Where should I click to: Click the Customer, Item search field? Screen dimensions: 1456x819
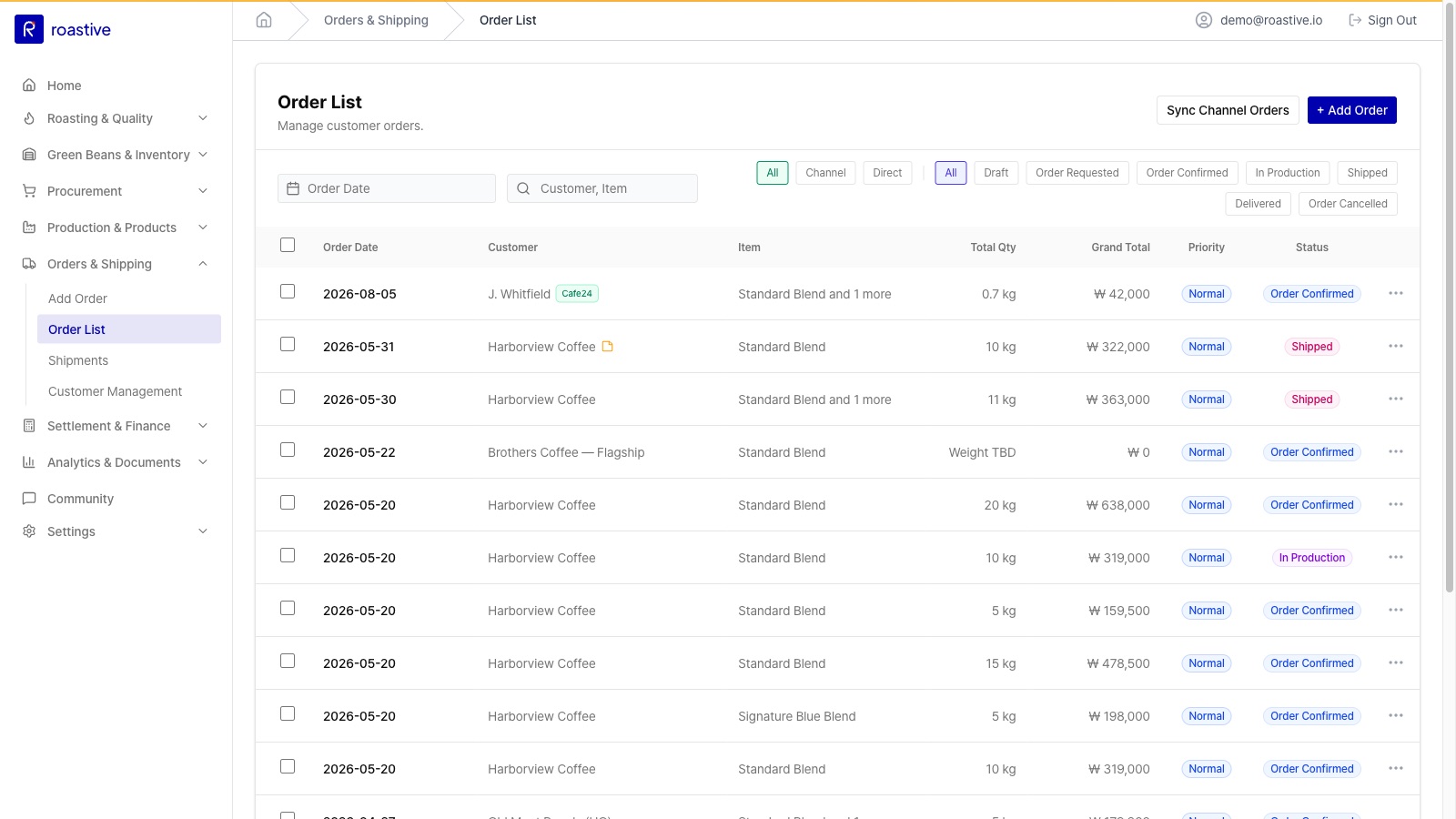(602, 188)
